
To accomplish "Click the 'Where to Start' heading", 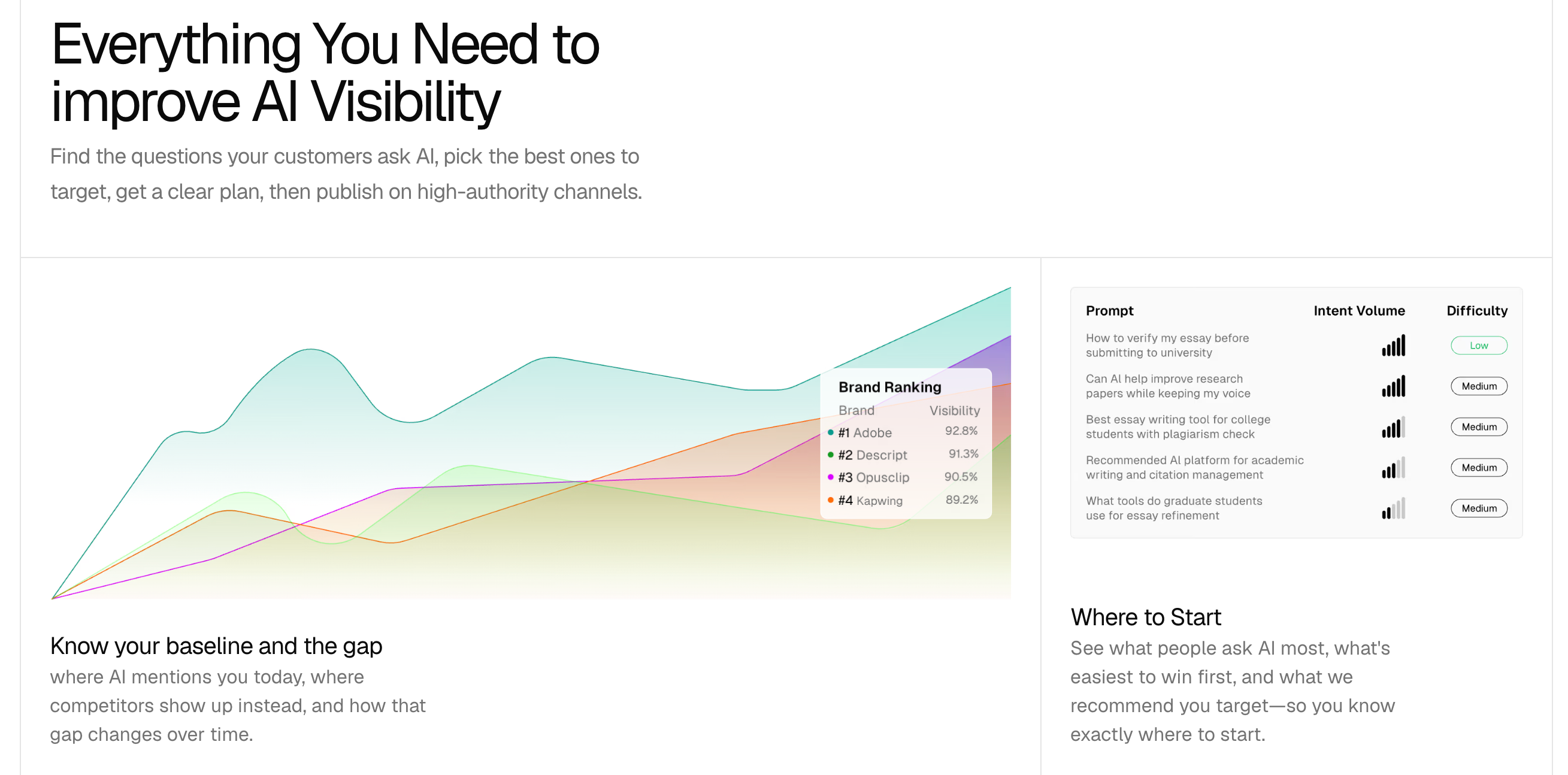I will [1146, 617].
